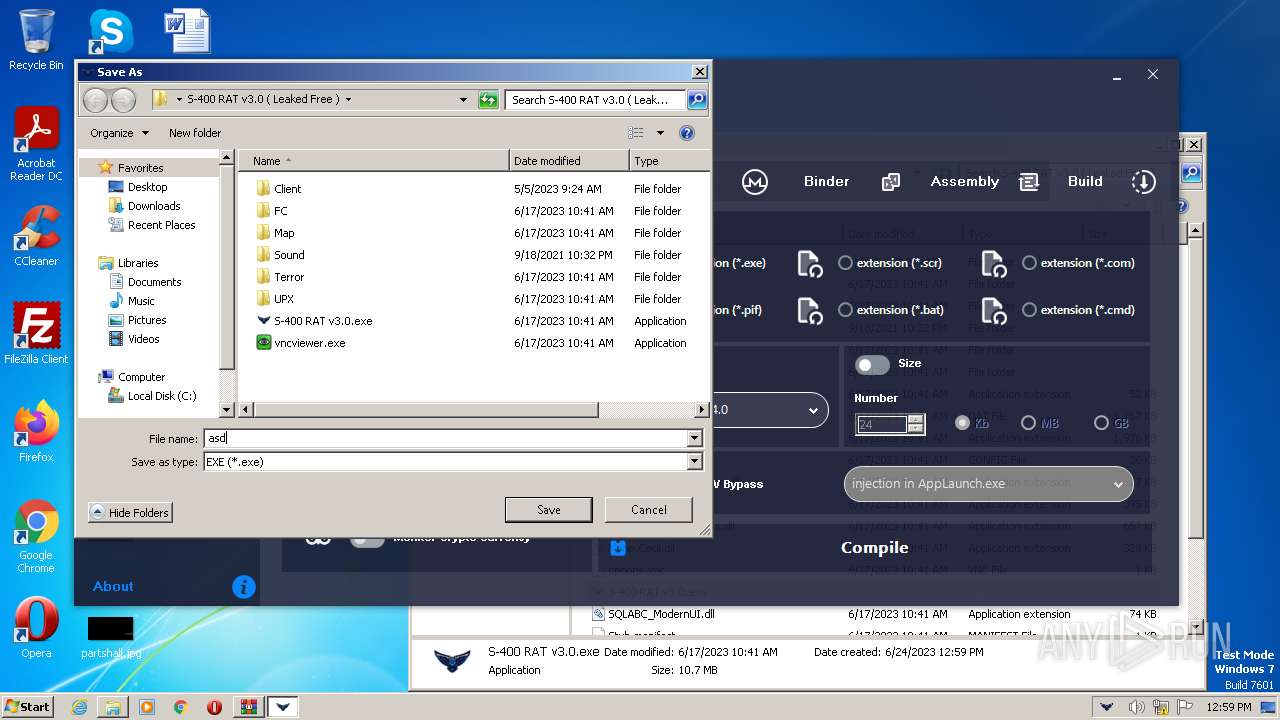
Task: Select extension (*.cmd) radio button
Action: pos(1029,310)
